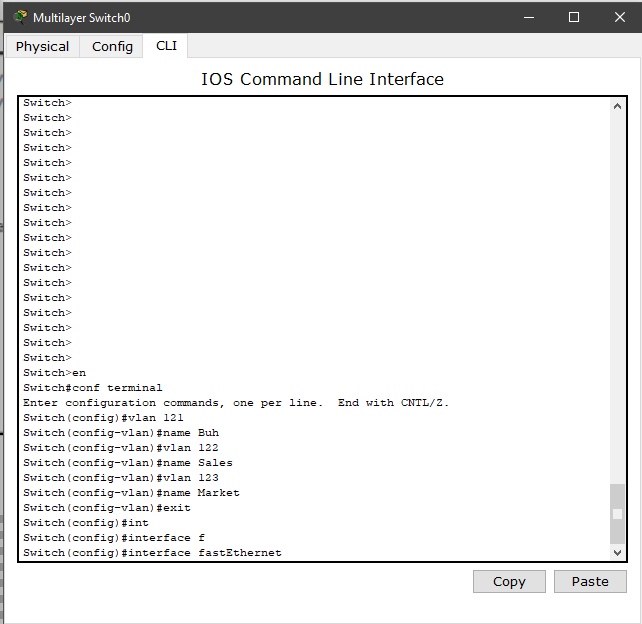Click the 'Switch(config)#vlan 121' line

coord(103,418)
